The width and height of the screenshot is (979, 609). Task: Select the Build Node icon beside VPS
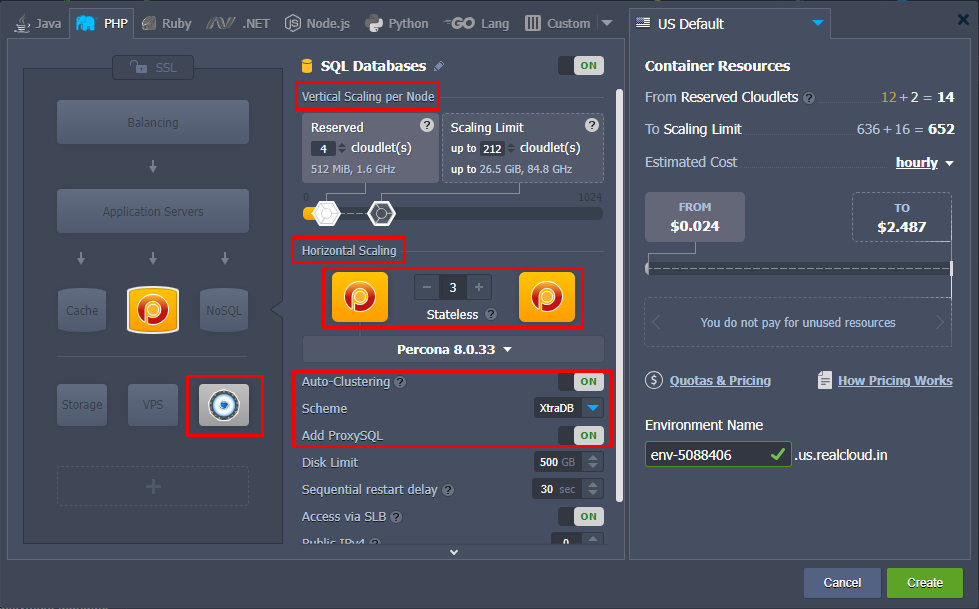[x=224, y=405]
